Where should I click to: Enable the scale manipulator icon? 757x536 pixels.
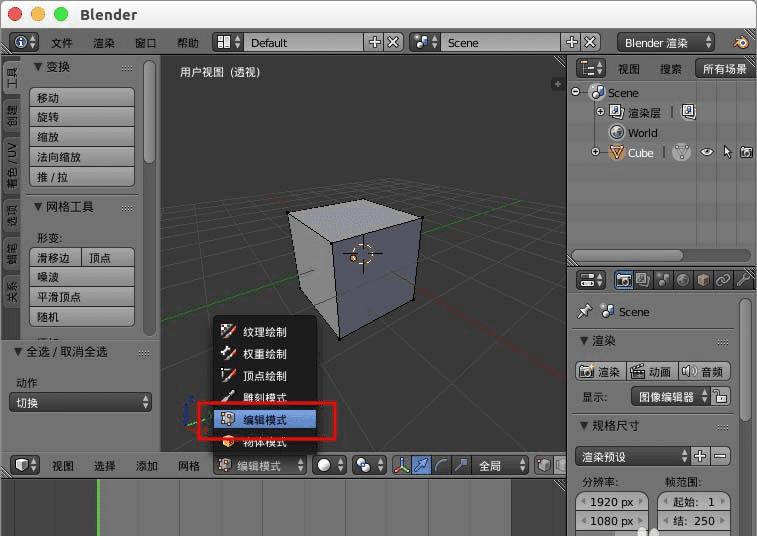pos(462,465)
